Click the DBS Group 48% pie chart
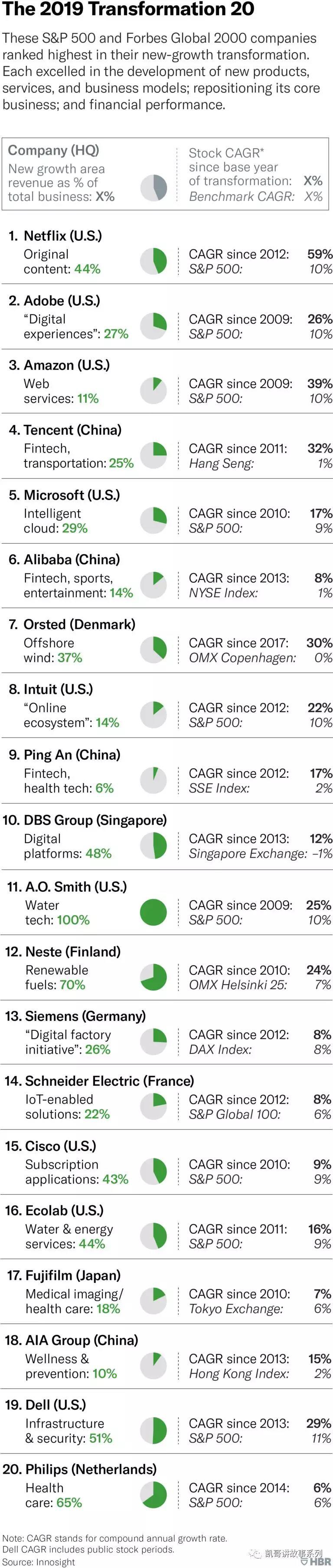 coord(153,846)
